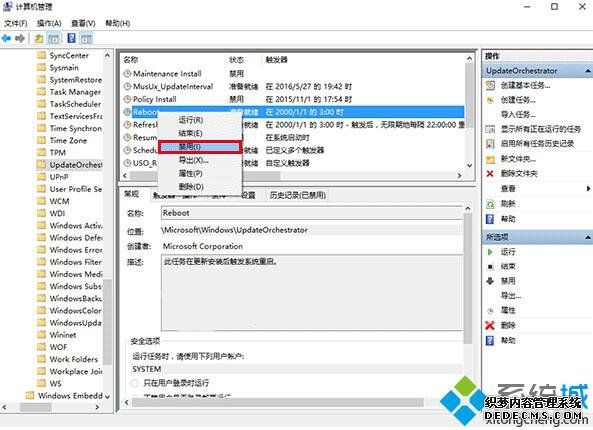Expand the View submenu arrow in actions pane

point(588,188)
